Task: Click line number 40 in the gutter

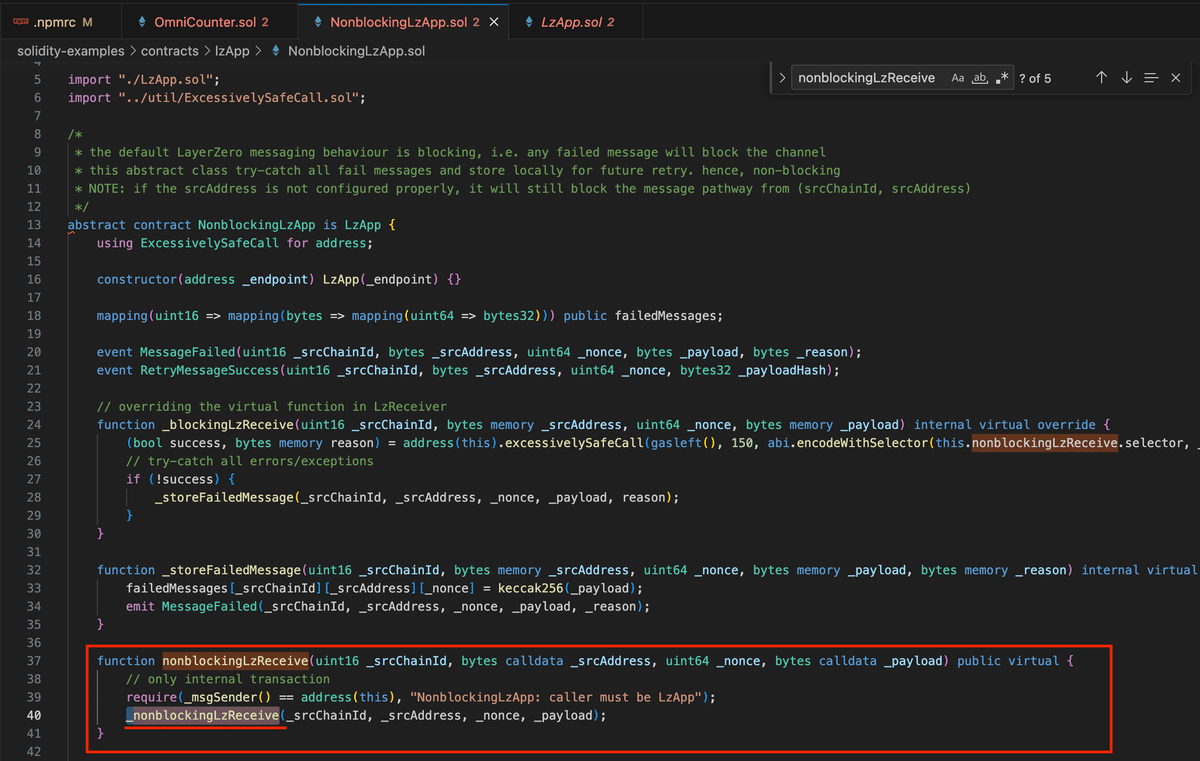Action: pyautogui.click(x=35, y=716)
